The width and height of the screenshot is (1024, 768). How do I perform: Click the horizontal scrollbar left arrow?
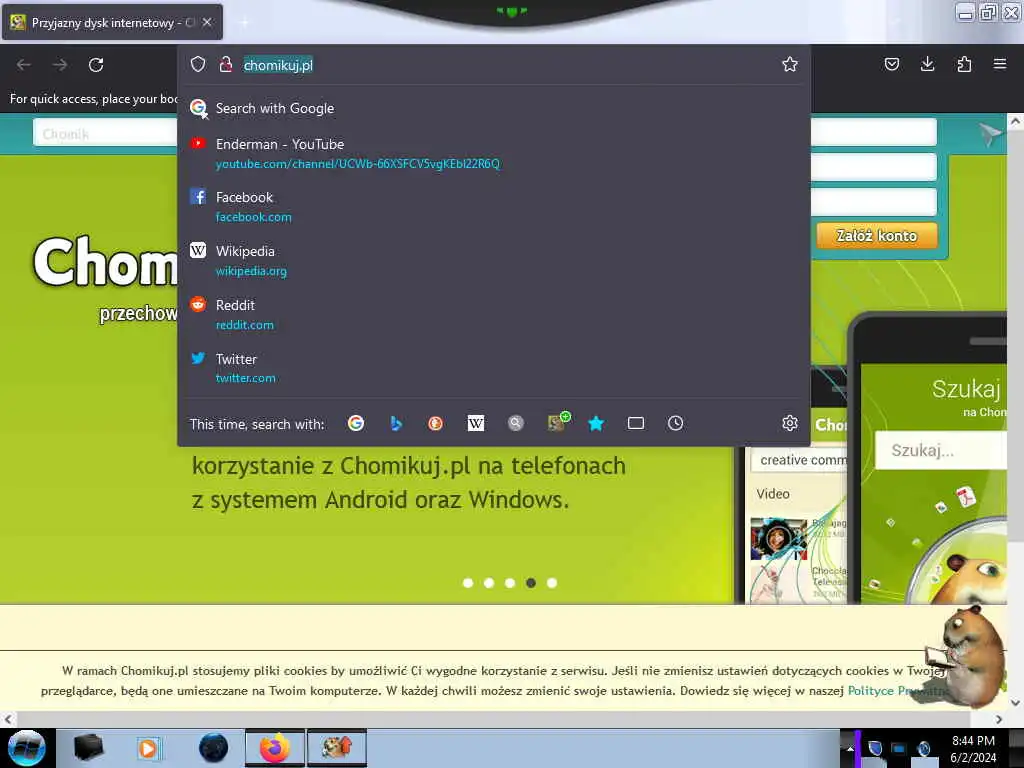(8, 719)
